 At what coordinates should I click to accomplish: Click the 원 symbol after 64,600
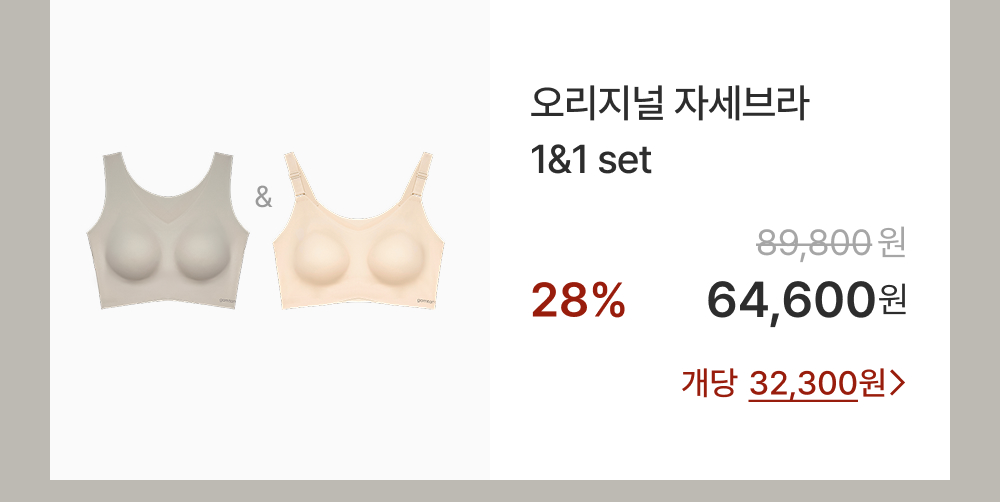click(x=893, y=301)
